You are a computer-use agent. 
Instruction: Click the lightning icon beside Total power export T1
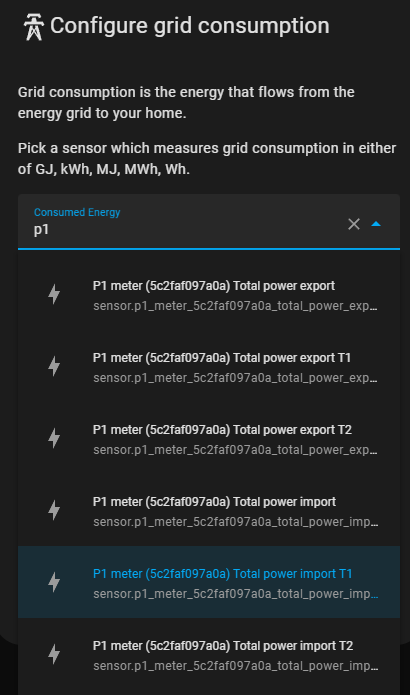[54, 366]
